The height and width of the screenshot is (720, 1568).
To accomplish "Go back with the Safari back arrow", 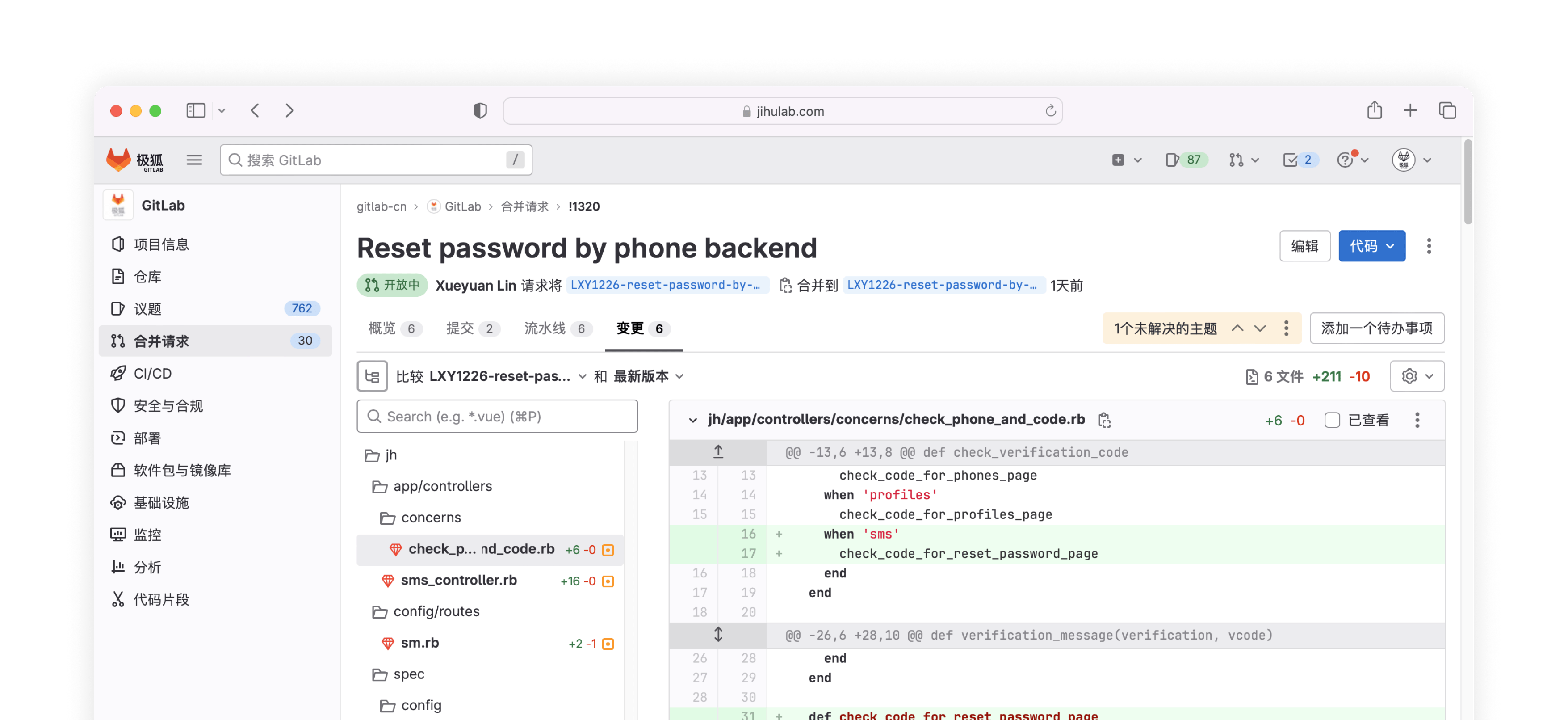I will (x=255, y=110).
